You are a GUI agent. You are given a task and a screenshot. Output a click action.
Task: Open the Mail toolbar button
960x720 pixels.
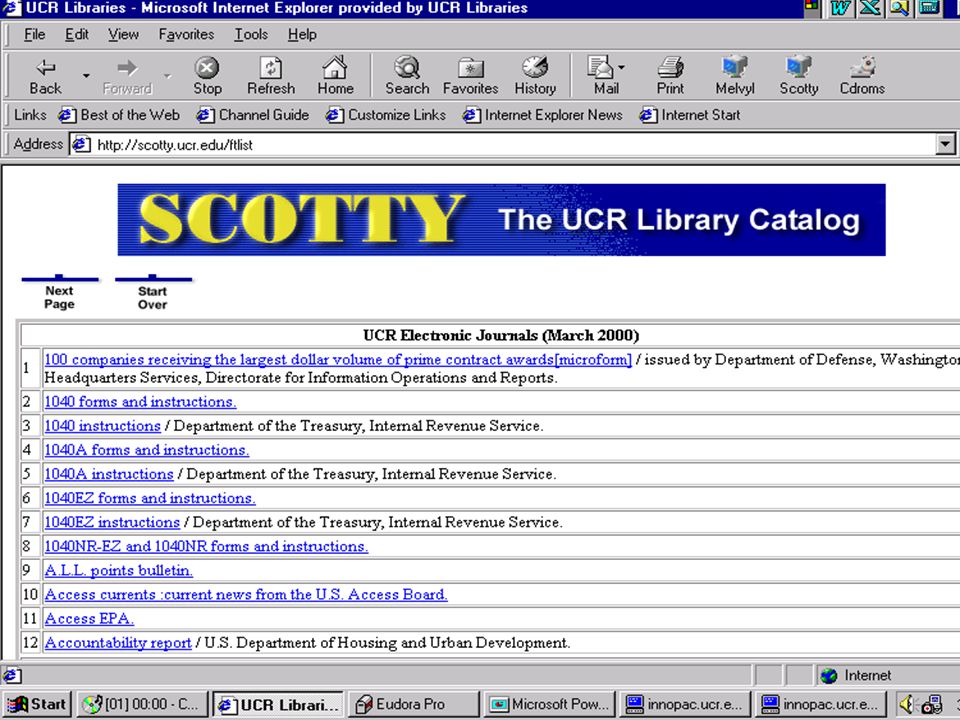tap(606, 76)
